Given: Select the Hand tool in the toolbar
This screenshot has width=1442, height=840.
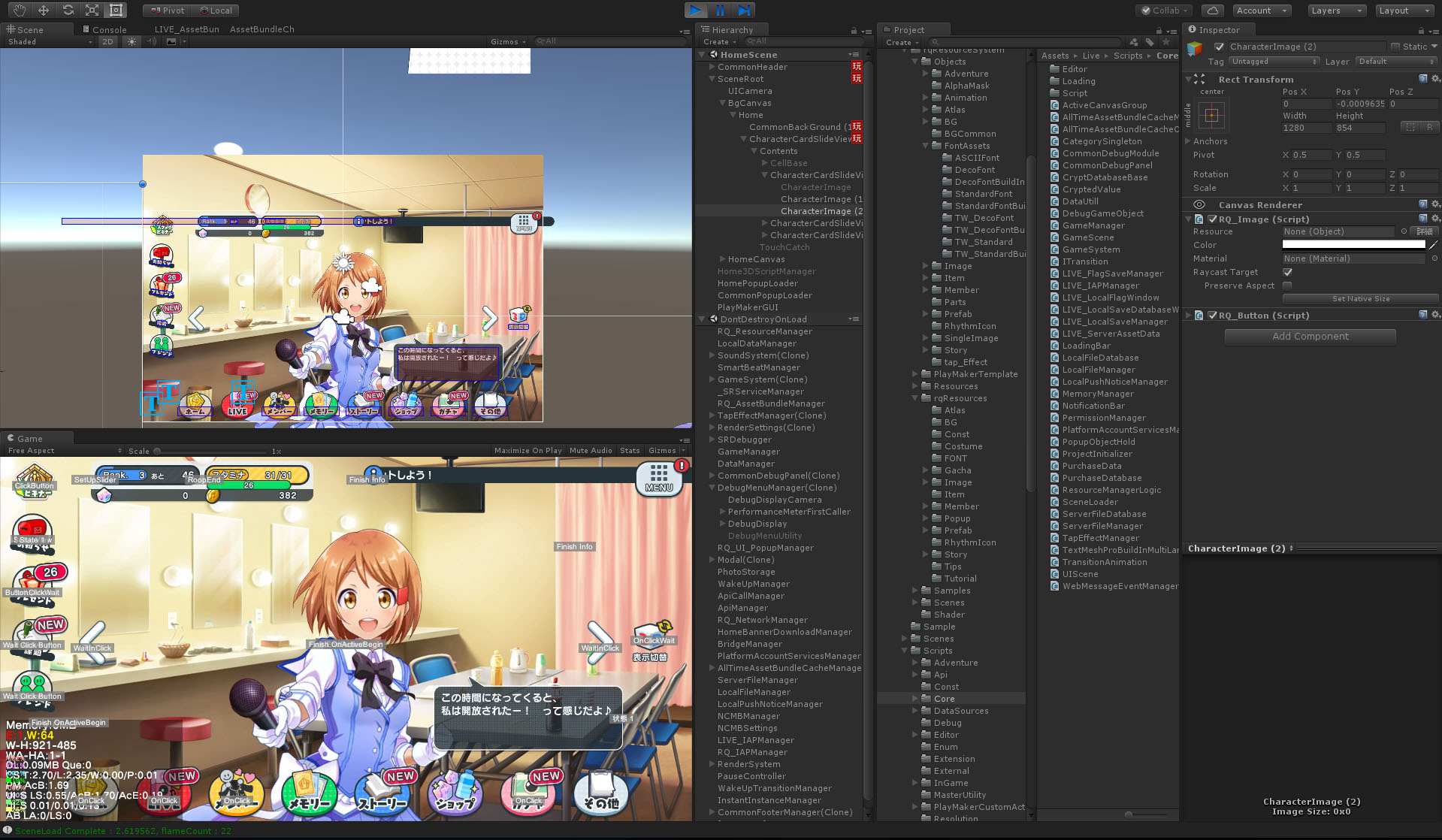Looking at the screenshot, I should (x=20, y=10).
